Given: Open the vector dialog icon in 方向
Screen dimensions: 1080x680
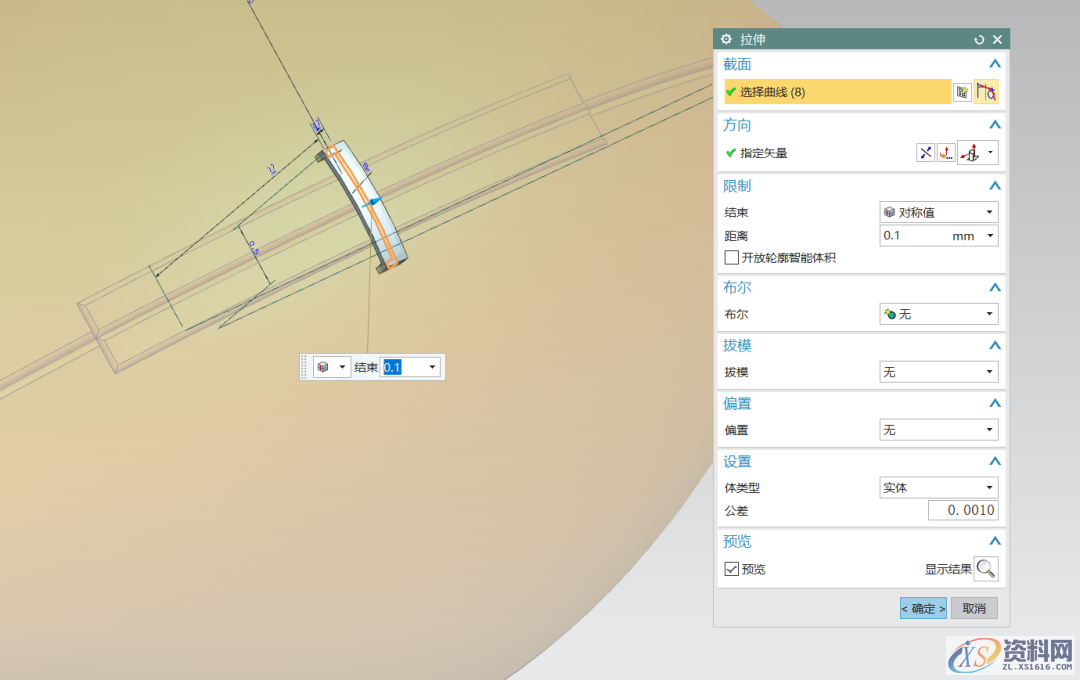Looking at the screenshot, I should tap(945, 153).
